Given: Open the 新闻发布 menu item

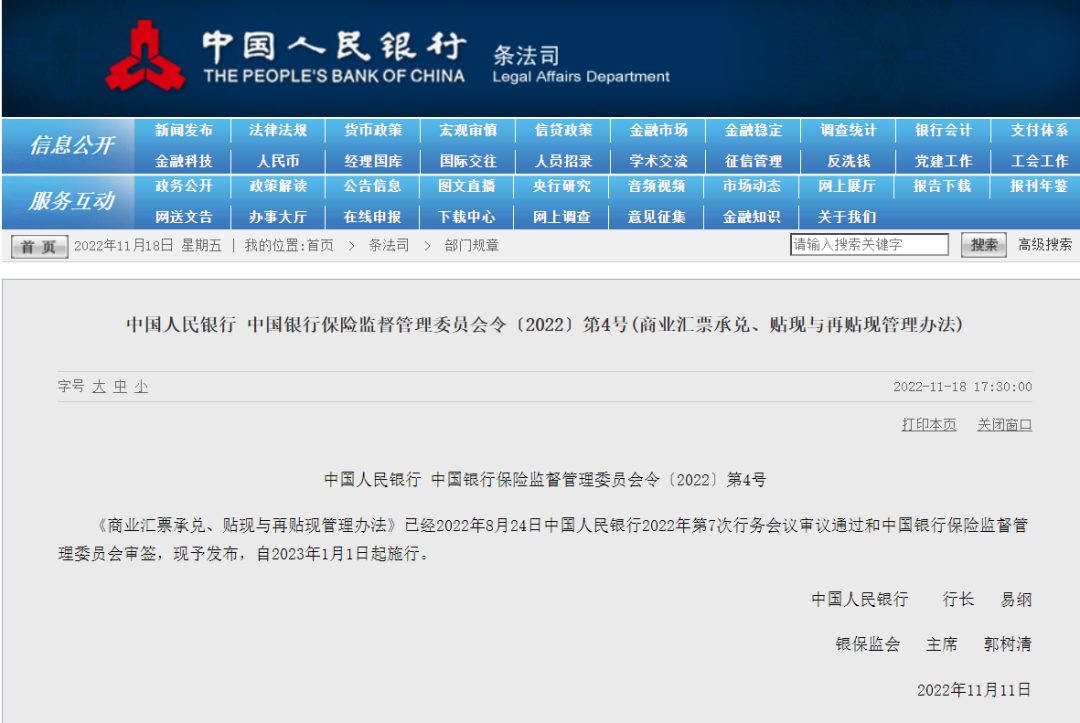Looking at the screenshot, I should [x=183, y=130].
